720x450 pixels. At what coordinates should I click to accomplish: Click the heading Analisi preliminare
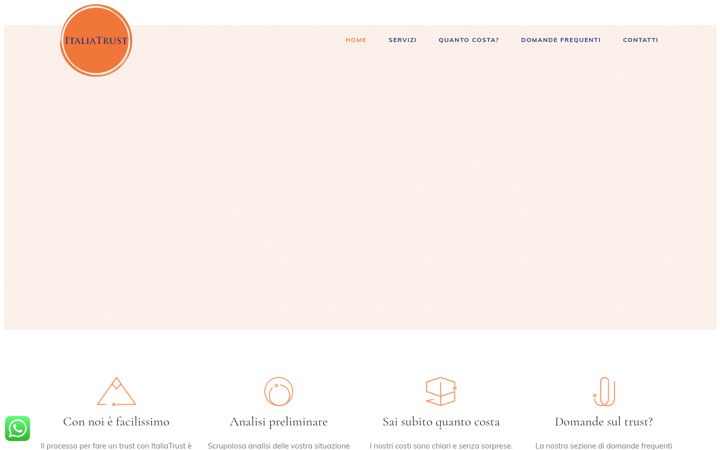pyautogui.click(x=279, y=422)
